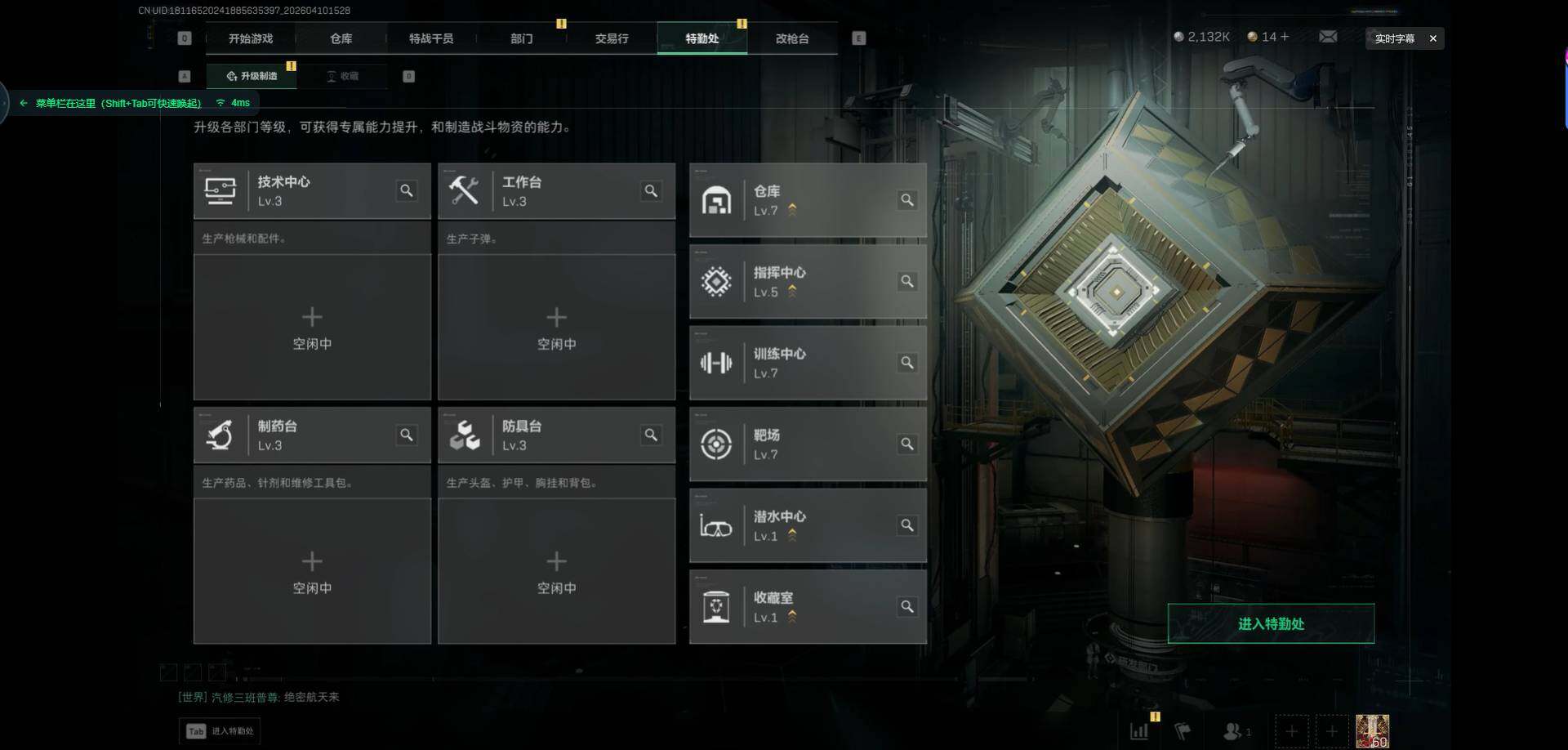Click the 进入特勤处 button
This screenshot has width=1568, height=750.
(x=1271, y=623)
